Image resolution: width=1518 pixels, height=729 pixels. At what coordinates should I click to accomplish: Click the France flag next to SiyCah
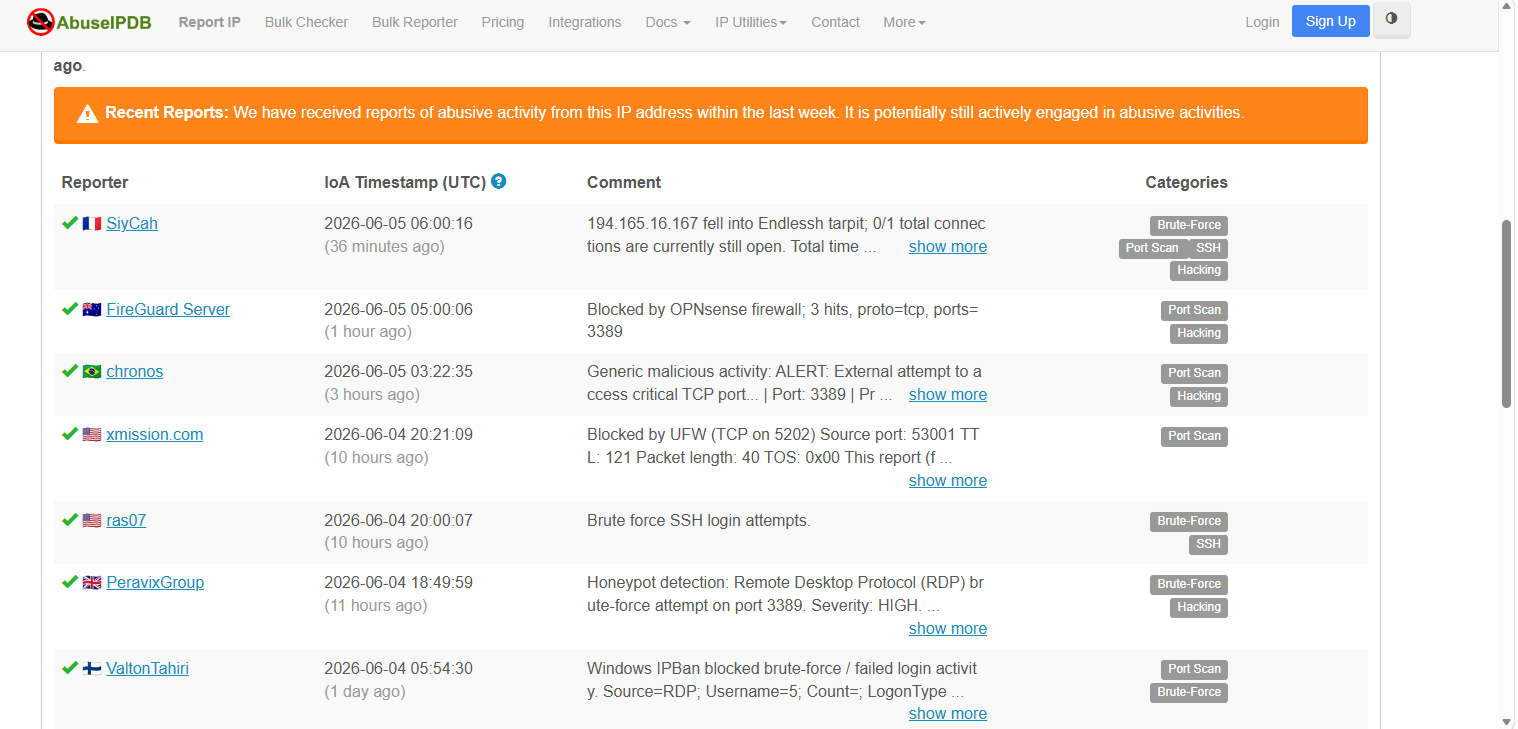coord(92,224)
